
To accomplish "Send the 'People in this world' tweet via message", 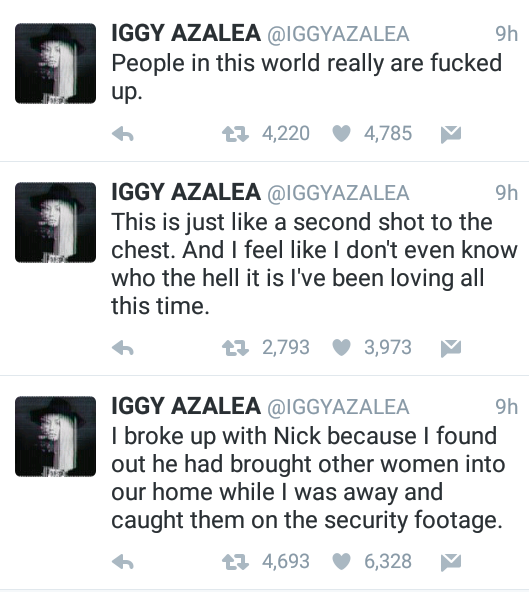I will click(451, 135).
